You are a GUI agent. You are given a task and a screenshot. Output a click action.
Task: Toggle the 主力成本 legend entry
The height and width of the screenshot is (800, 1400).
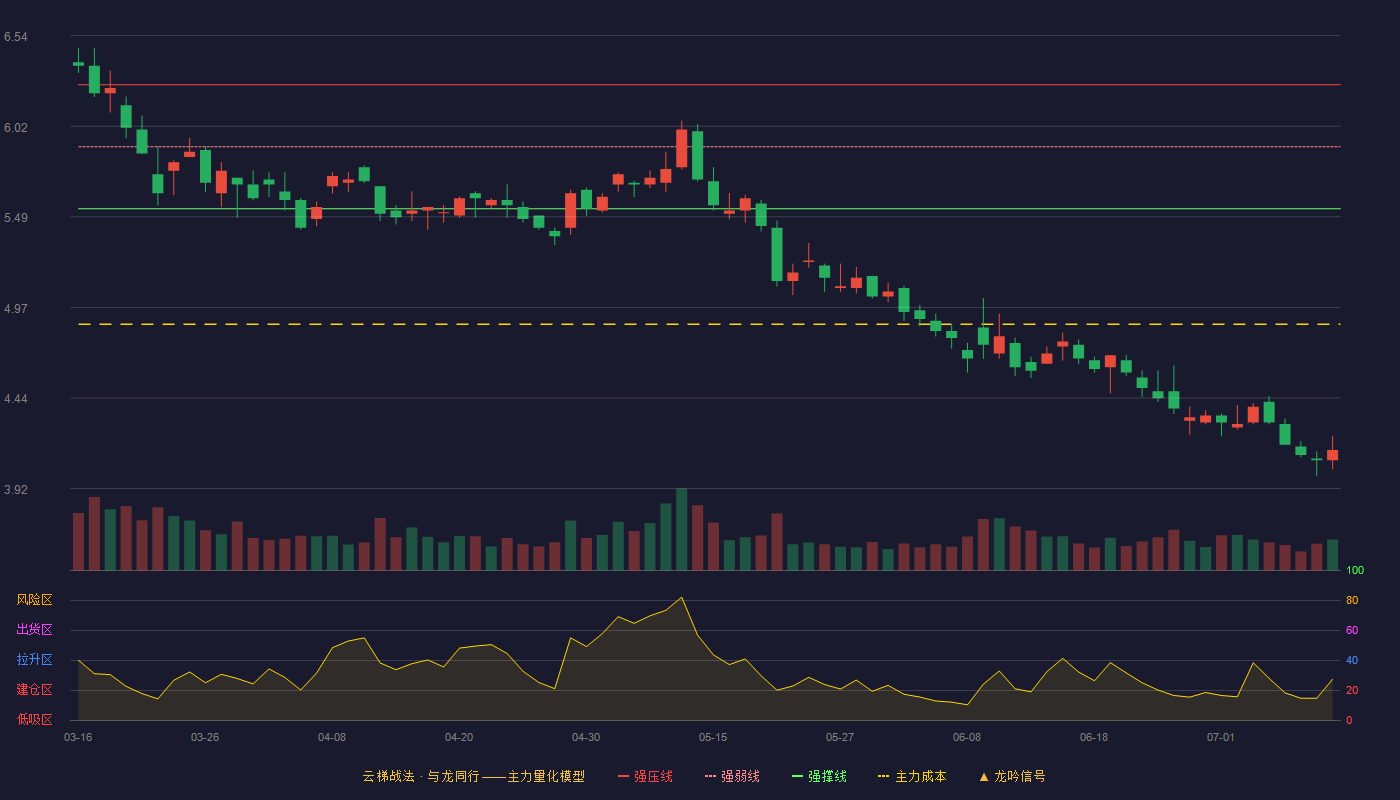coord(911,776)
